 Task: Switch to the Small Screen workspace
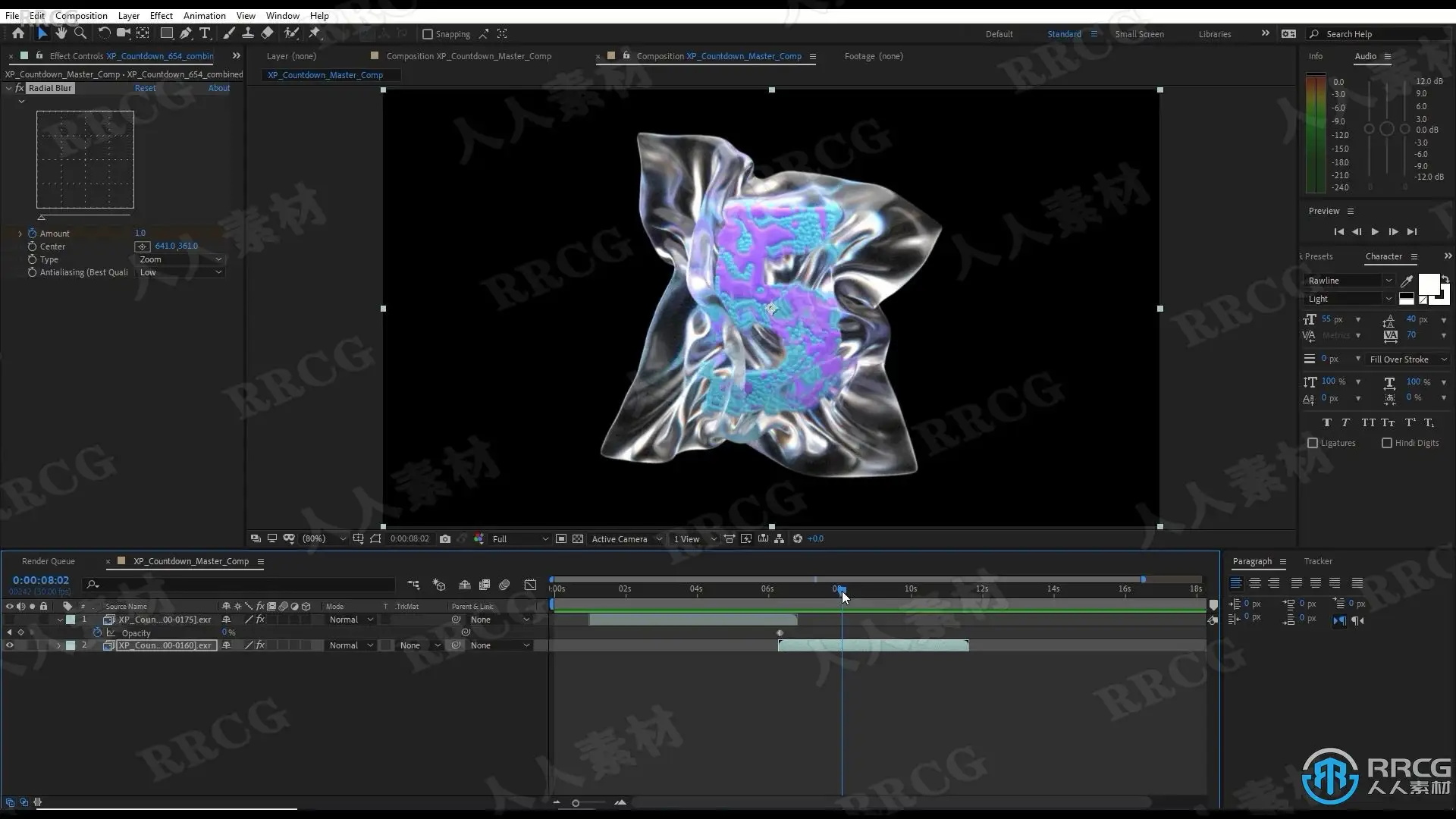coord(1139,34)
